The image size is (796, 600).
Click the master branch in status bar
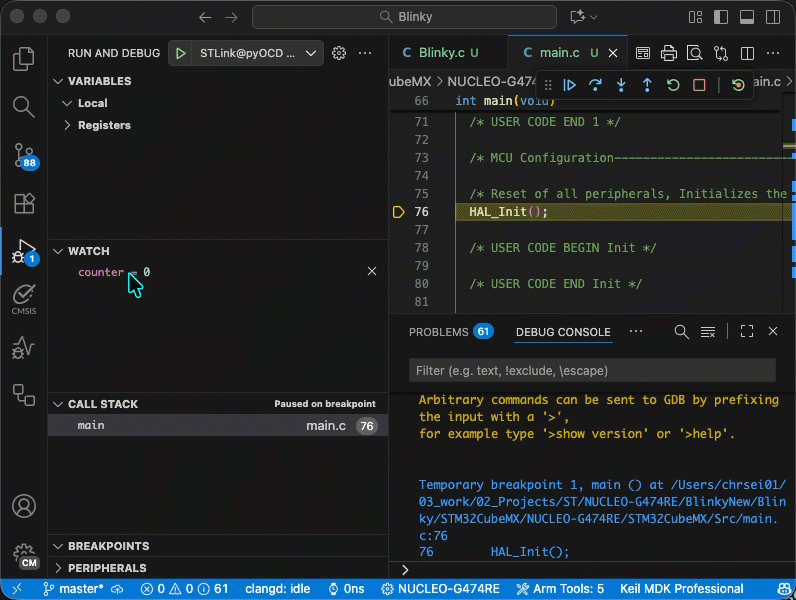pyautogui.click(x=73, y=589)
